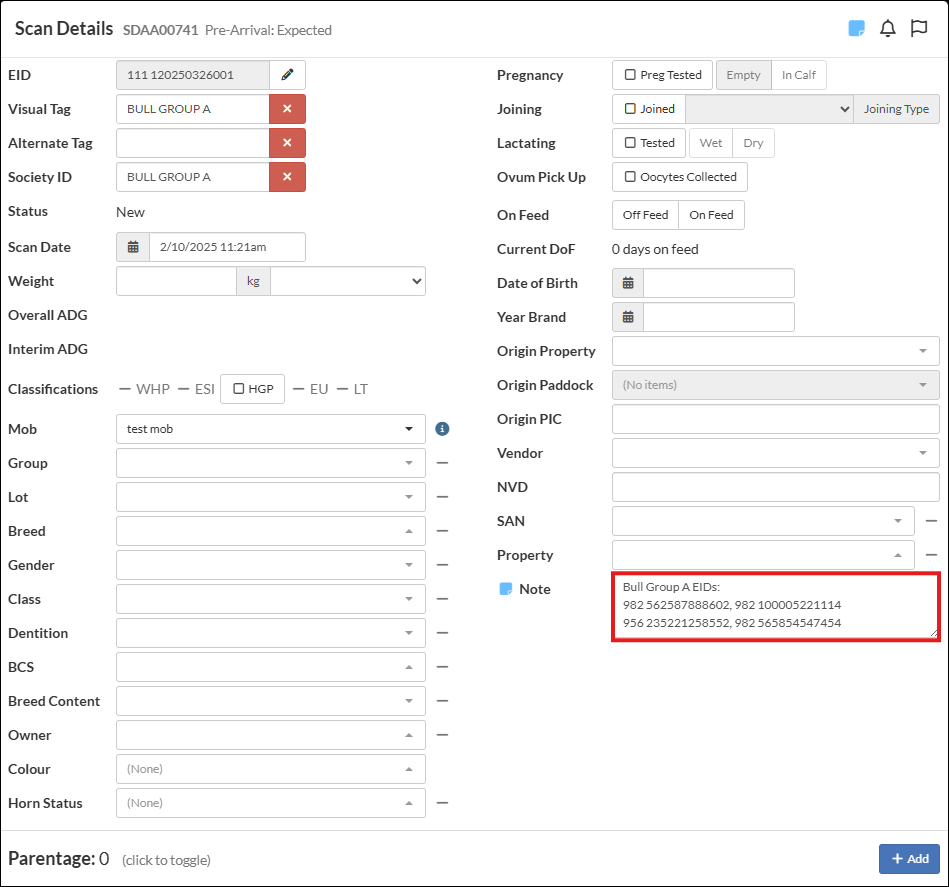Clear the Society ID with red X
Viewport: 949px width, 887px height.
click(x=287, y=177)
